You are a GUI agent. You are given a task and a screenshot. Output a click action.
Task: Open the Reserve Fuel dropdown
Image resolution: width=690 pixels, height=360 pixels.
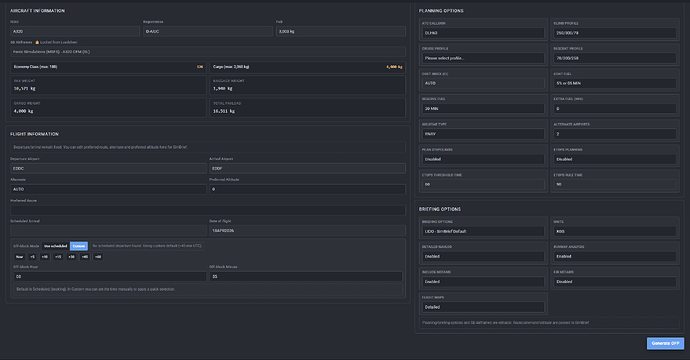coord(483,109)
